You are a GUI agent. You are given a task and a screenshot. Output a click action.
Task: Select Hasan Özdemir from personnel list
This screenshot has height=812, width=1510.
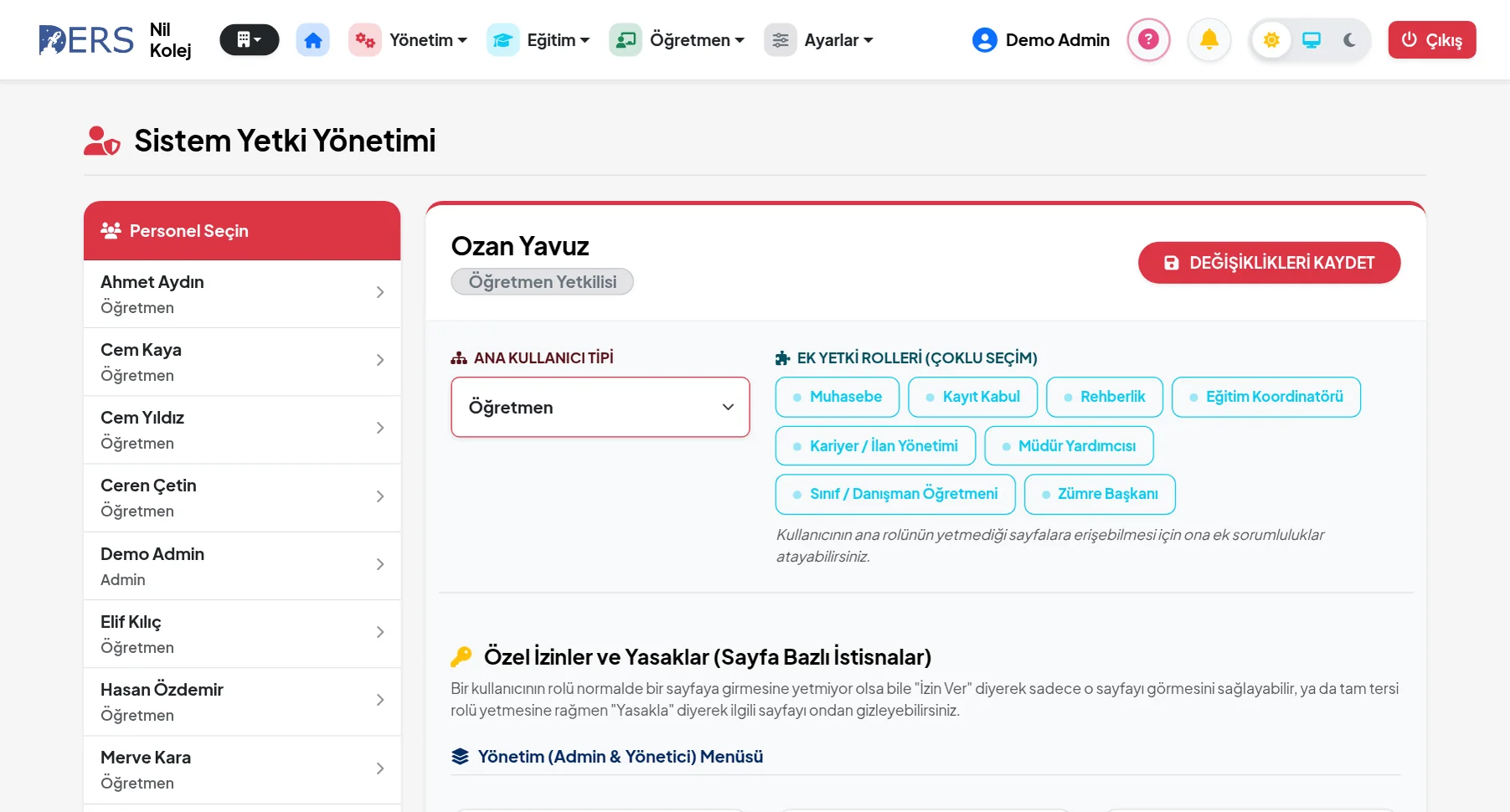[242, 702]
